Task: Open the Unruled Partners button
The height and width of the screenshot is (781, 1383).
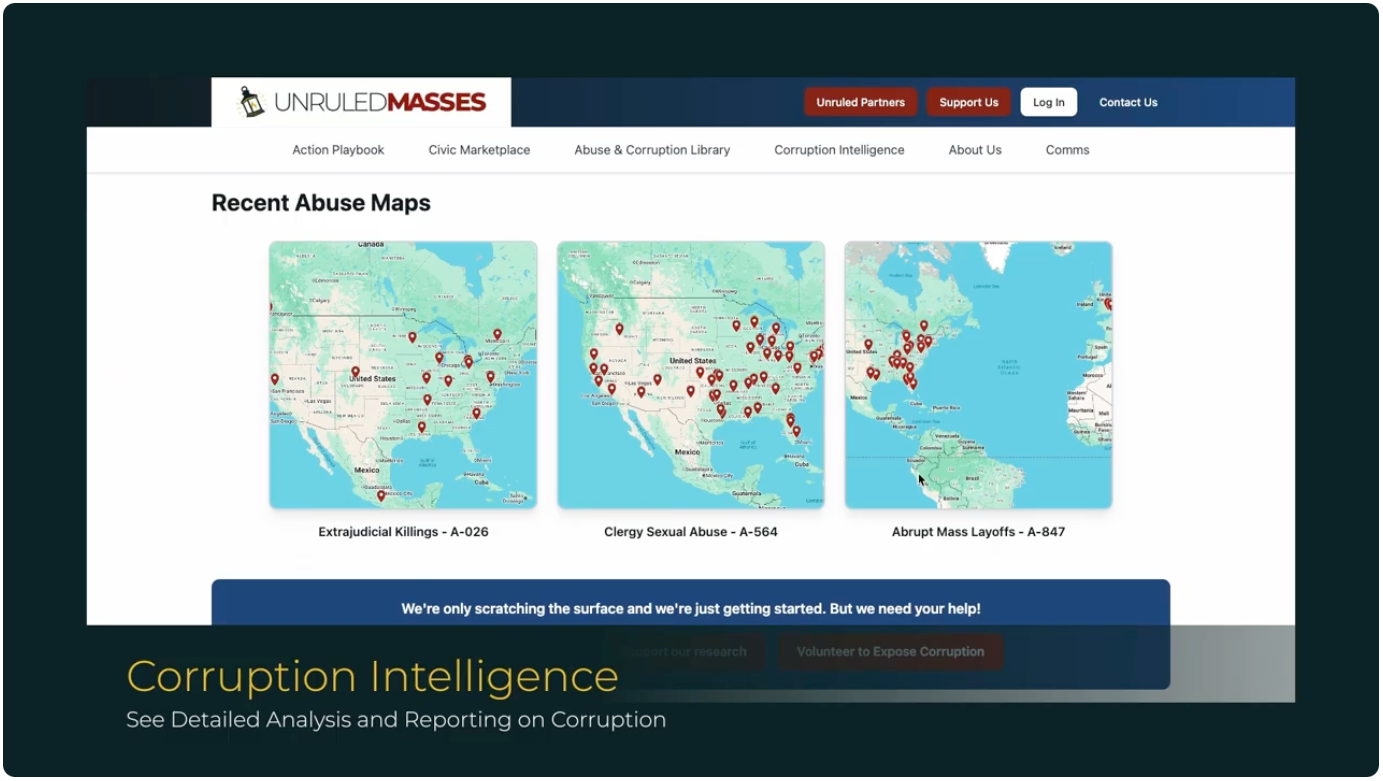Action: click(x=860, y=102)
